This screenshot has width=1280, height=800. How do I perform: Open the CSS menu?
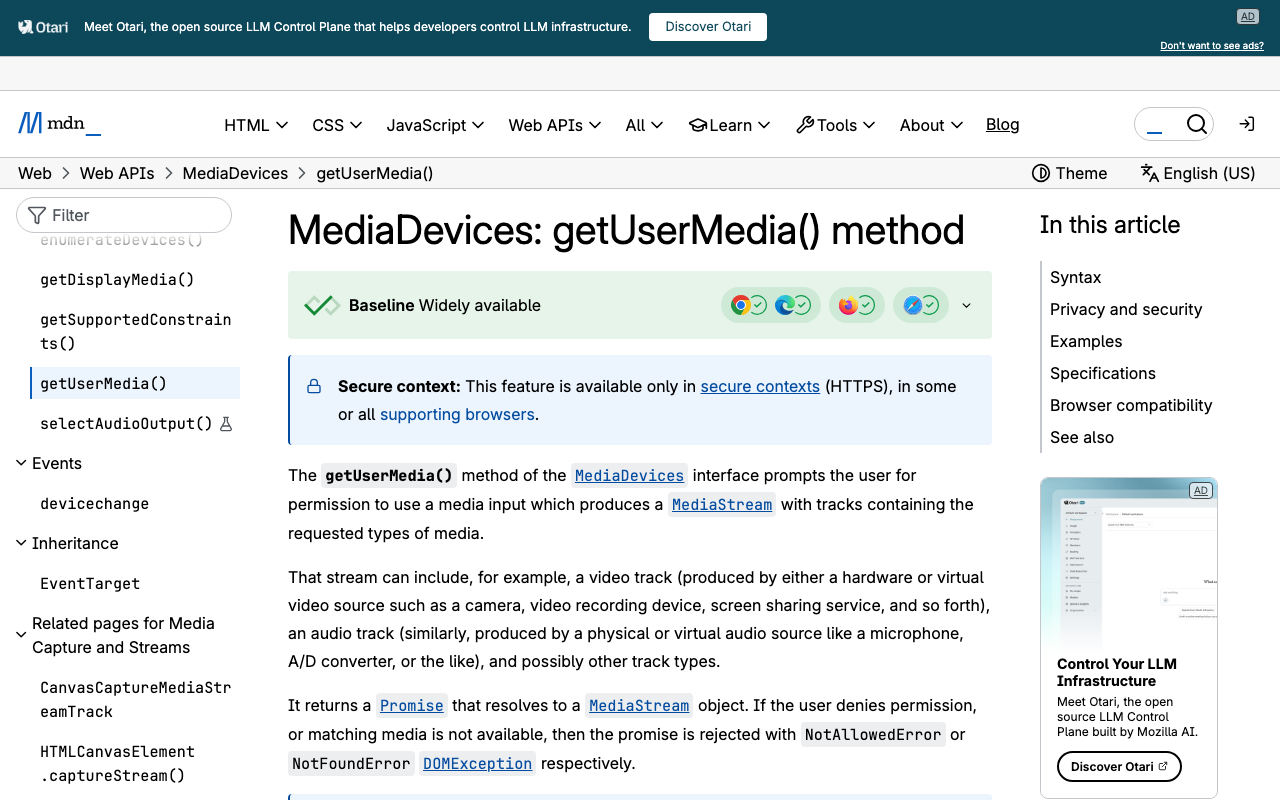tap(337, 125)
